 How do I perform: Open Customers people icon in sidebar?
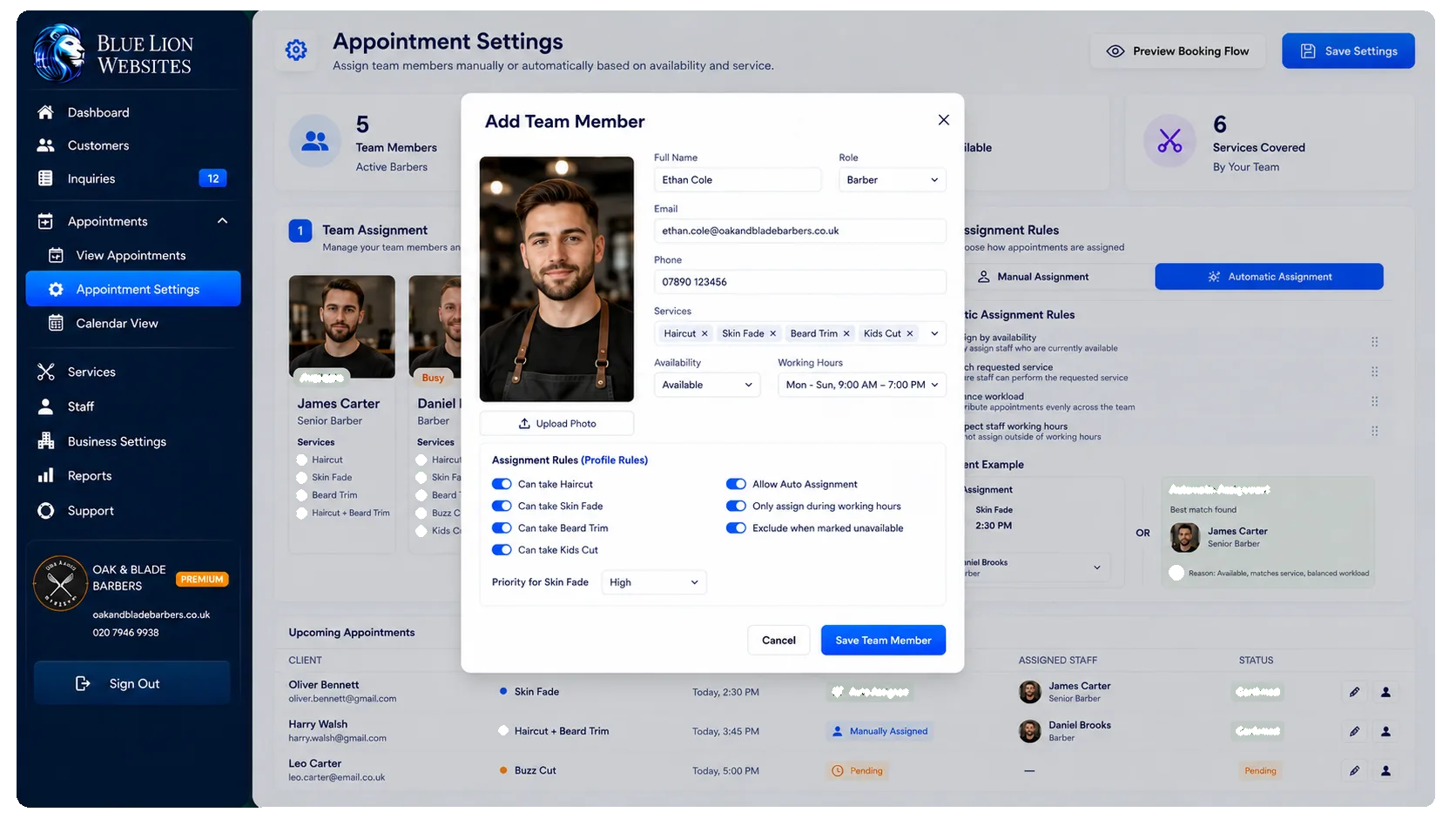click(46, 145)
